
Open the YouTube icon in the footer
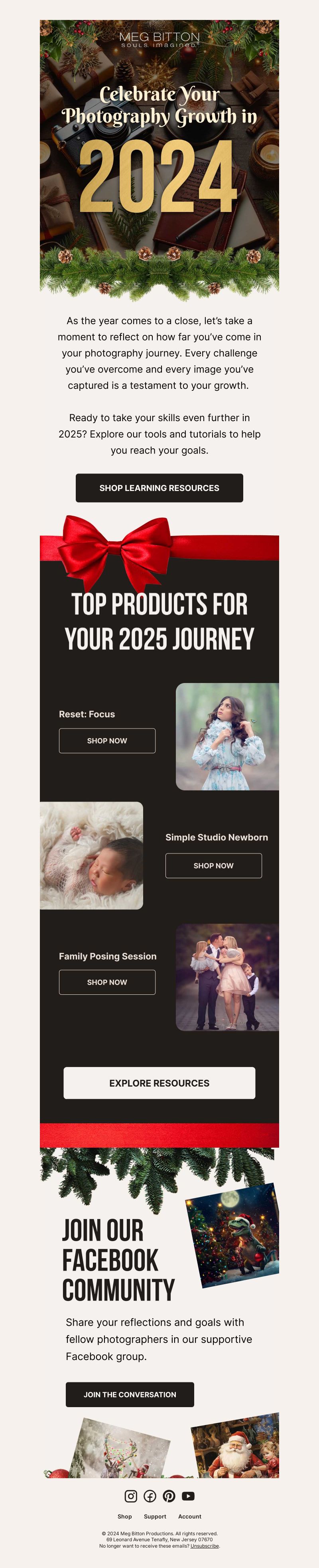[188, 1496]
